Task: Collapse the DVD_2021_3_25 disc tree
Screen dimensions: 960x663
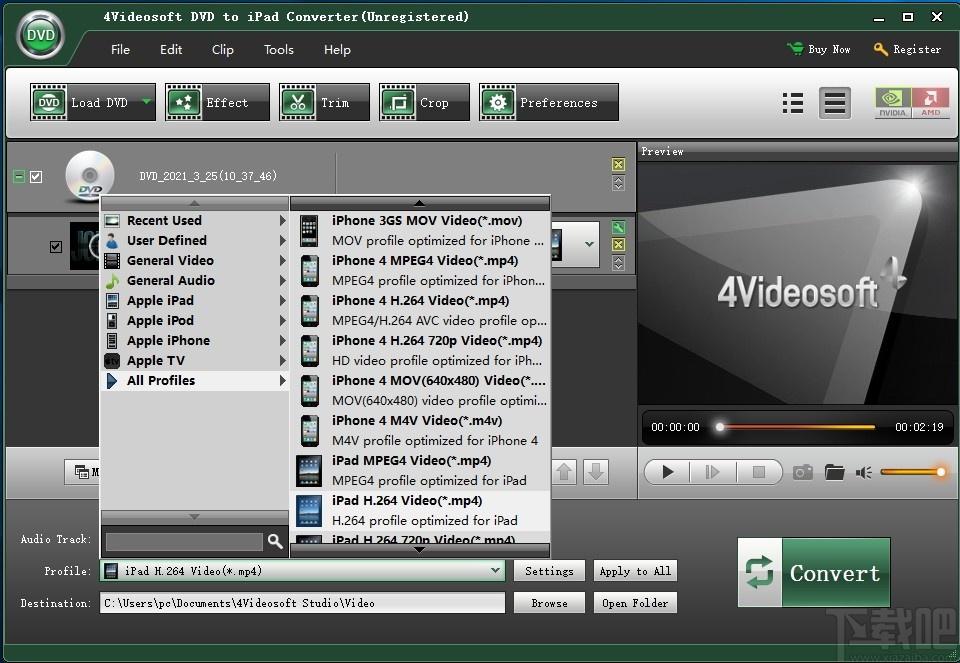Action: pos(19,177)
